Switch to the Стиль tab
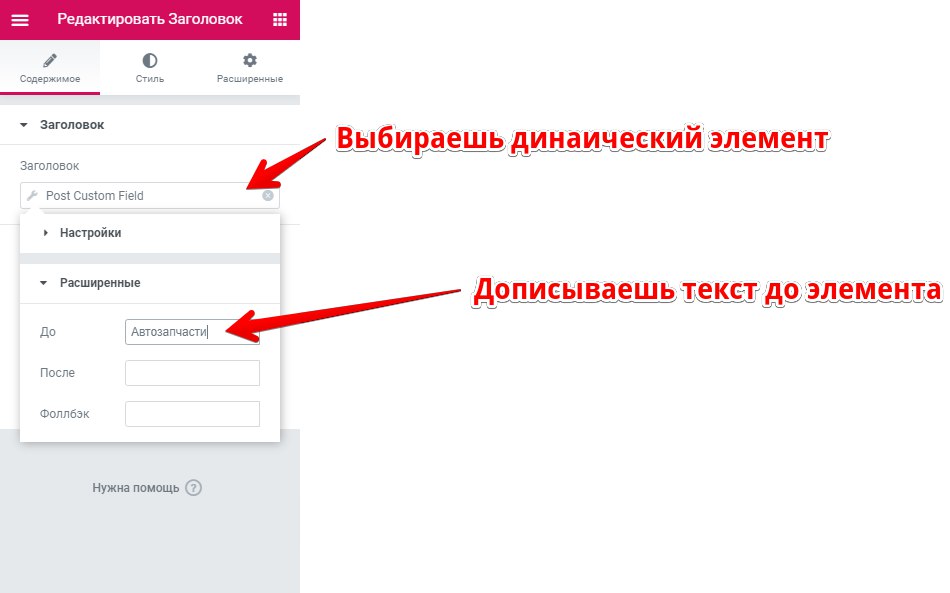 (150, 68)
